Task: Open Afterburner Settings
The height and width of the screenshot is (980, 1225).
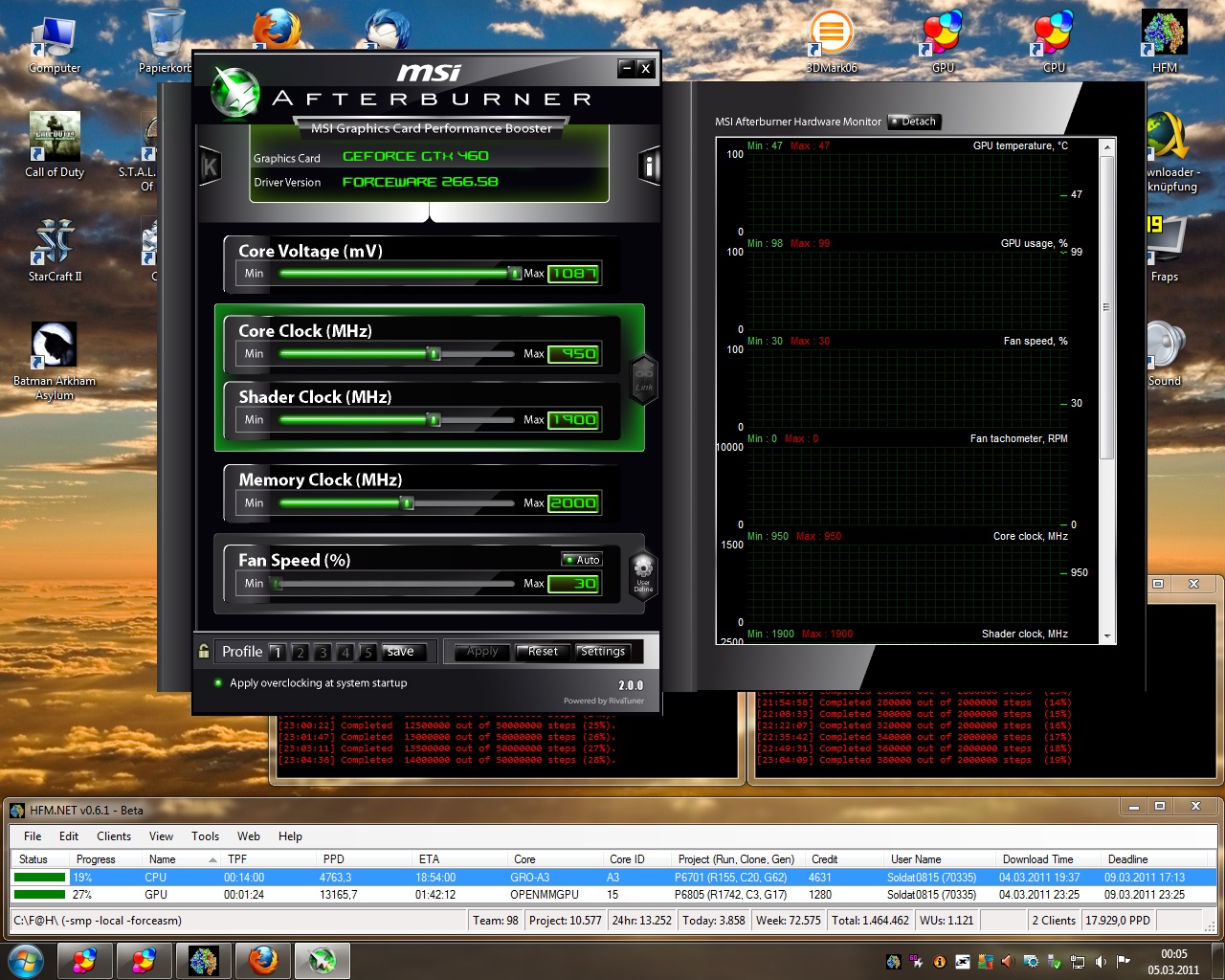Action: point(603,652)
